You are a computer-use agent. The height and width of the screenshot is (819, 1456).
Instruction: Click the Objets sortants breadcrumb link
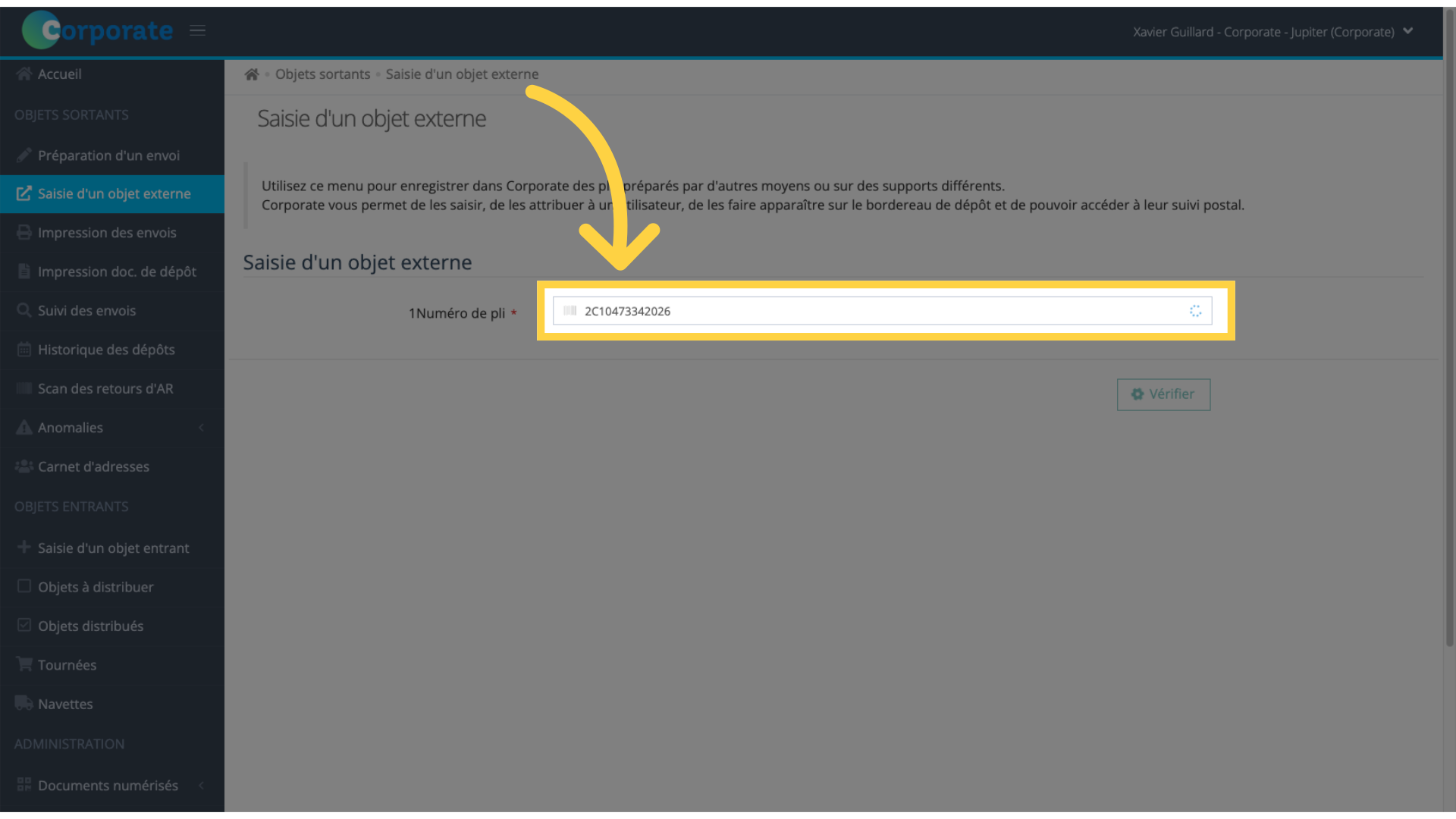(x=322, y=73)
